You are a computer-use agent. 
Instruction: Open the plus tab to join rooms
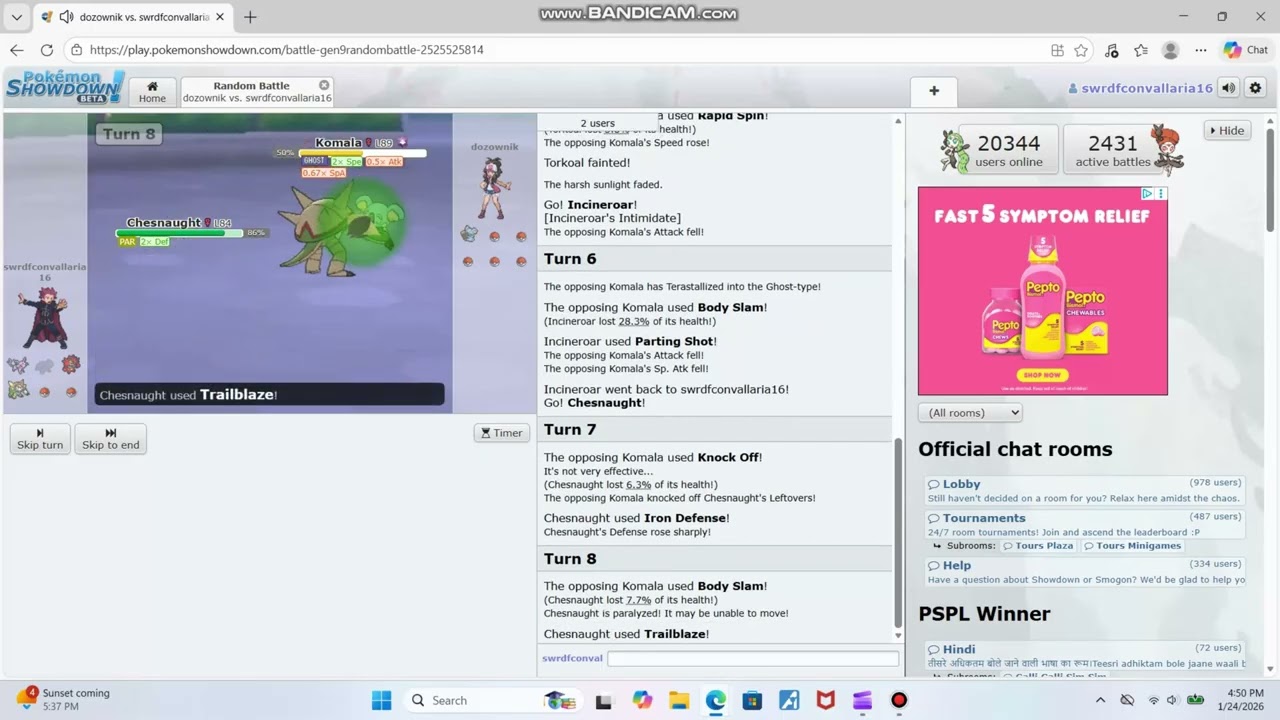tap(934, 91)
